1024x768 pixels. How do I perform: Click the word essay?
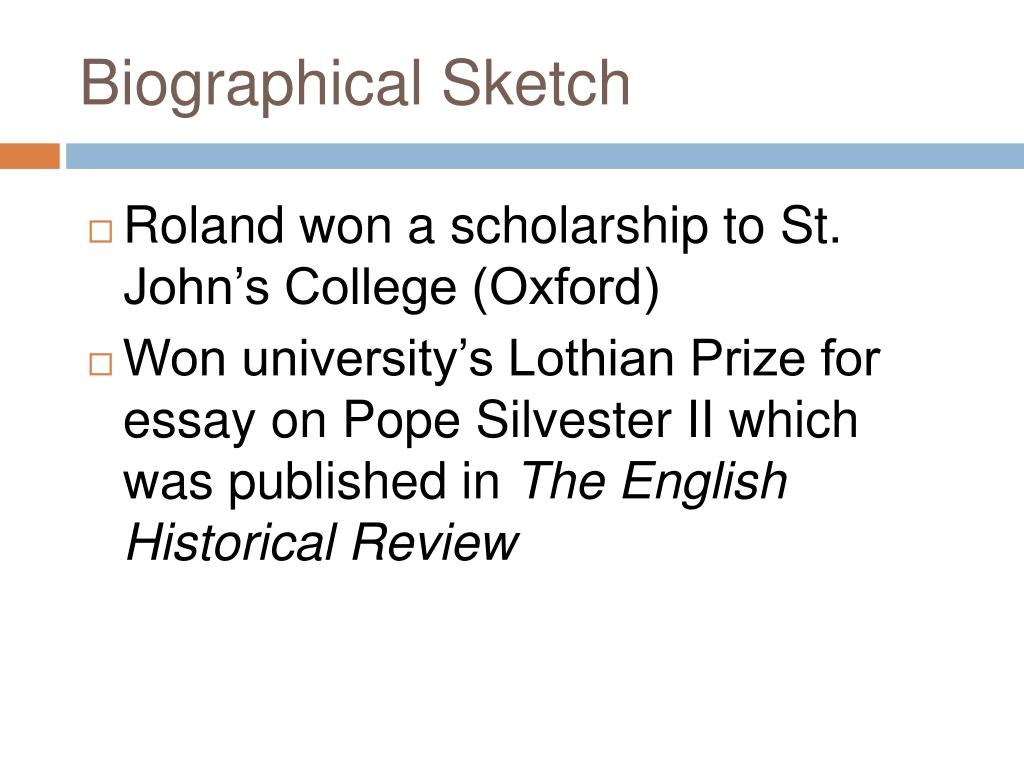pyautogui.click(x=189, y=421)
